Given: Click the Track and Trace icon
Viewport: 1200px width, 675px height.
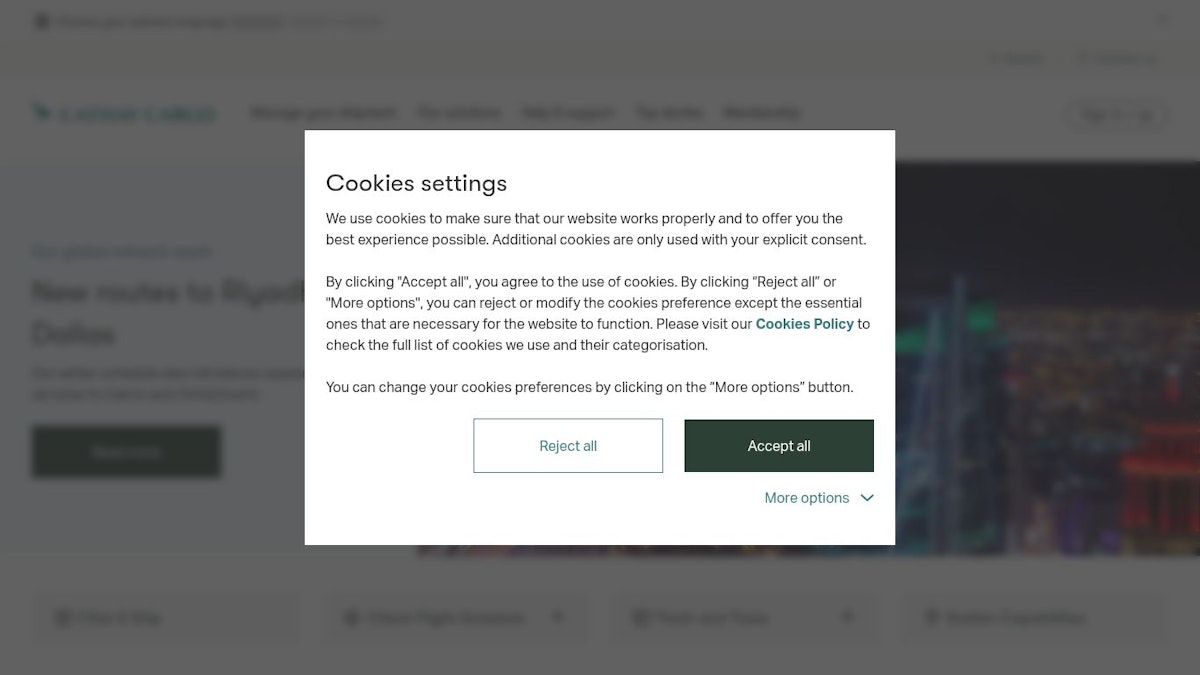Looking at the screenshot, I should click(641, 618).
